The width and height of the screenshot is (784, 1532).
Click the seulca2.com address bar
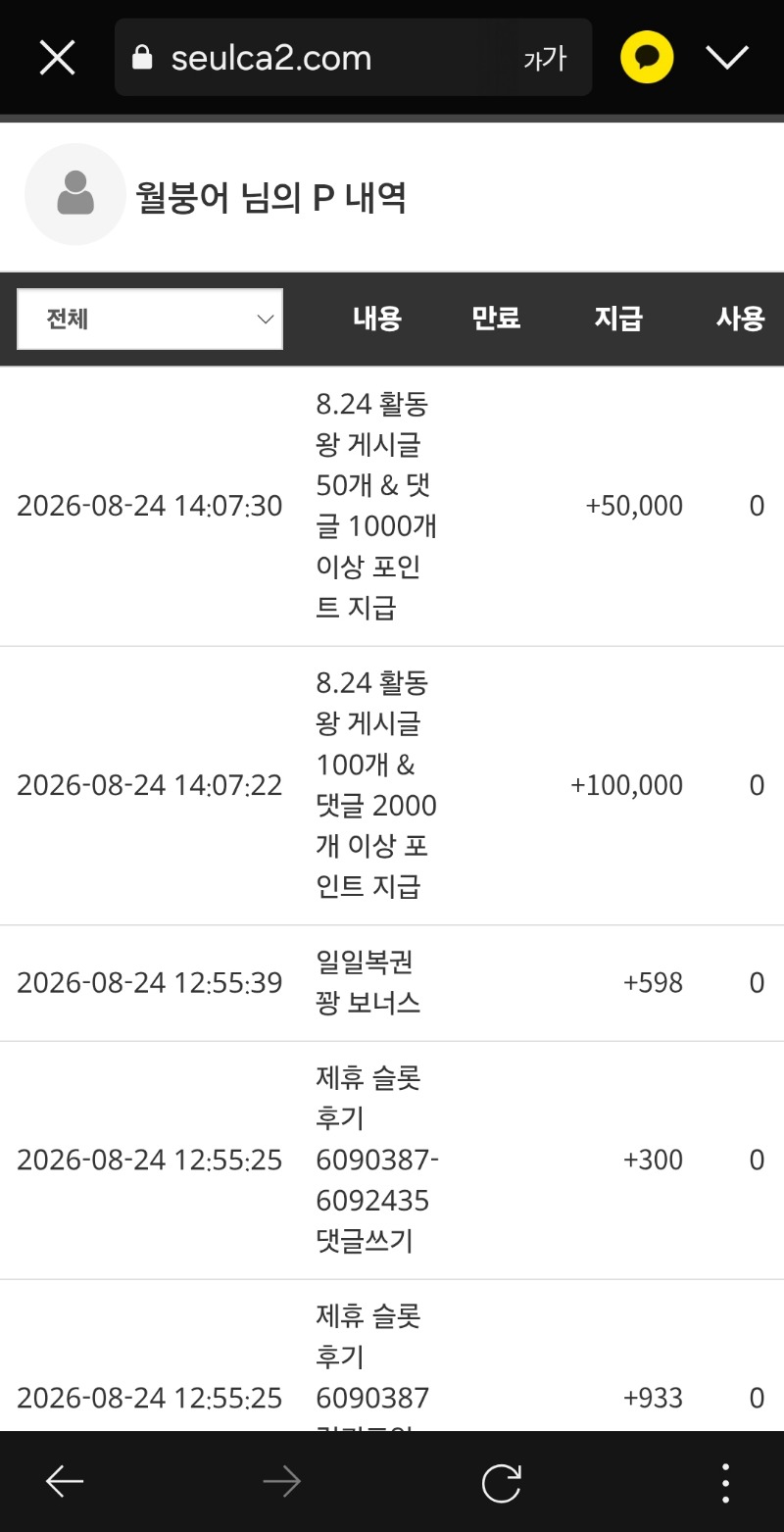click(x=353, y=57)
